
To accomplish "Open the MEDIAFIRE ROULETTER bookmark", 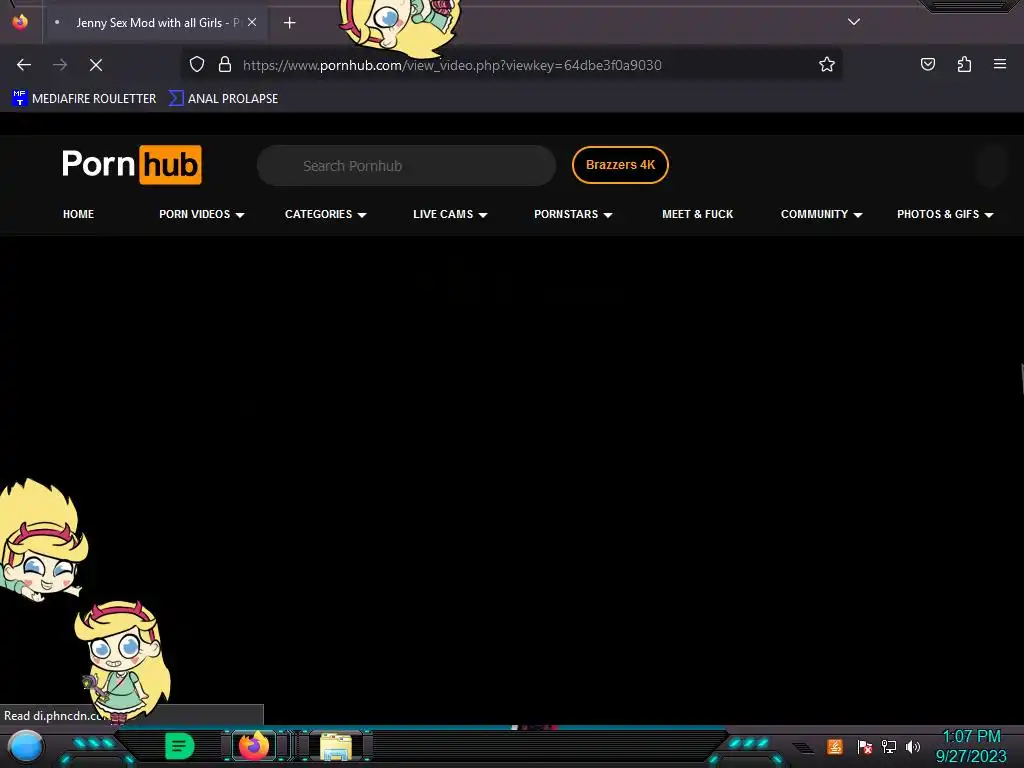I will 84,99.
